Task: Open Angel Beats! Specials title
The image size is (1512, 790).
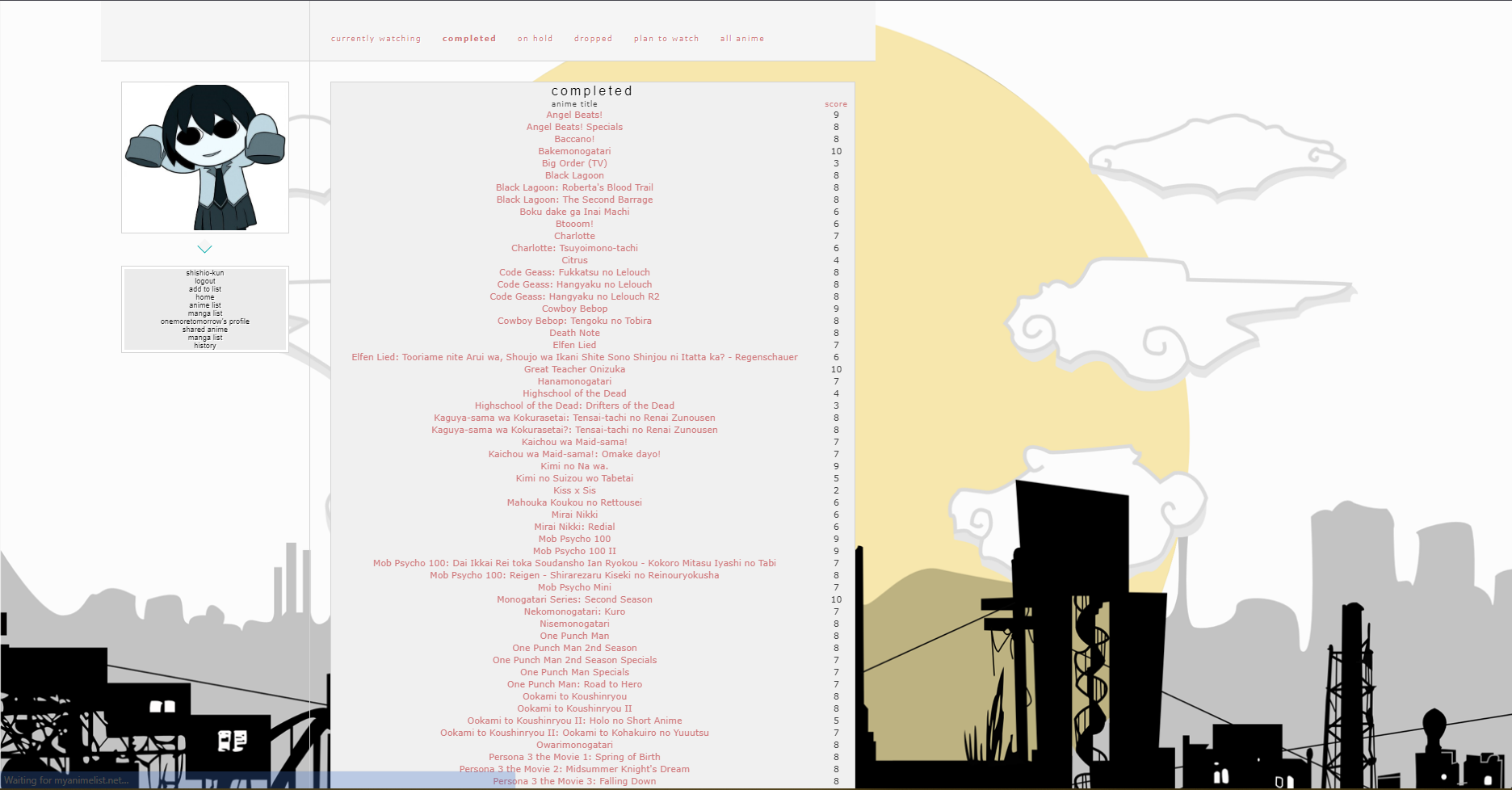Action: (574, 127)
